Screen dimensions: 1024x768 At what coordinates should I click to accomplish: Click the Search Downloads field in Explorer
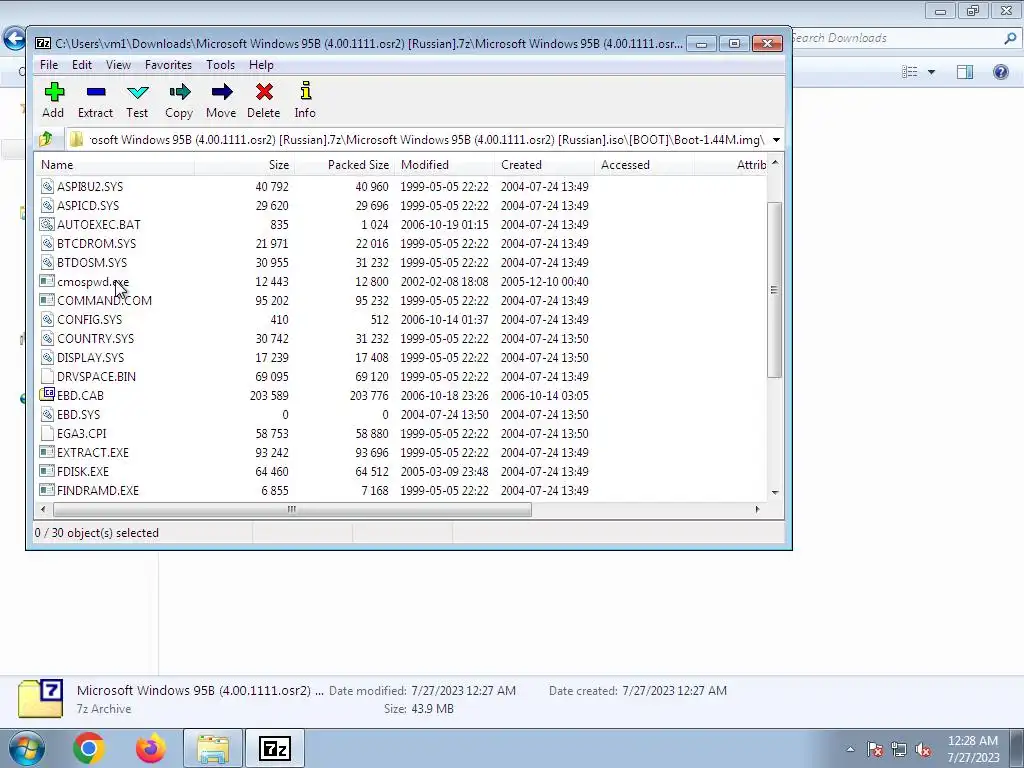tap(896, 39)
